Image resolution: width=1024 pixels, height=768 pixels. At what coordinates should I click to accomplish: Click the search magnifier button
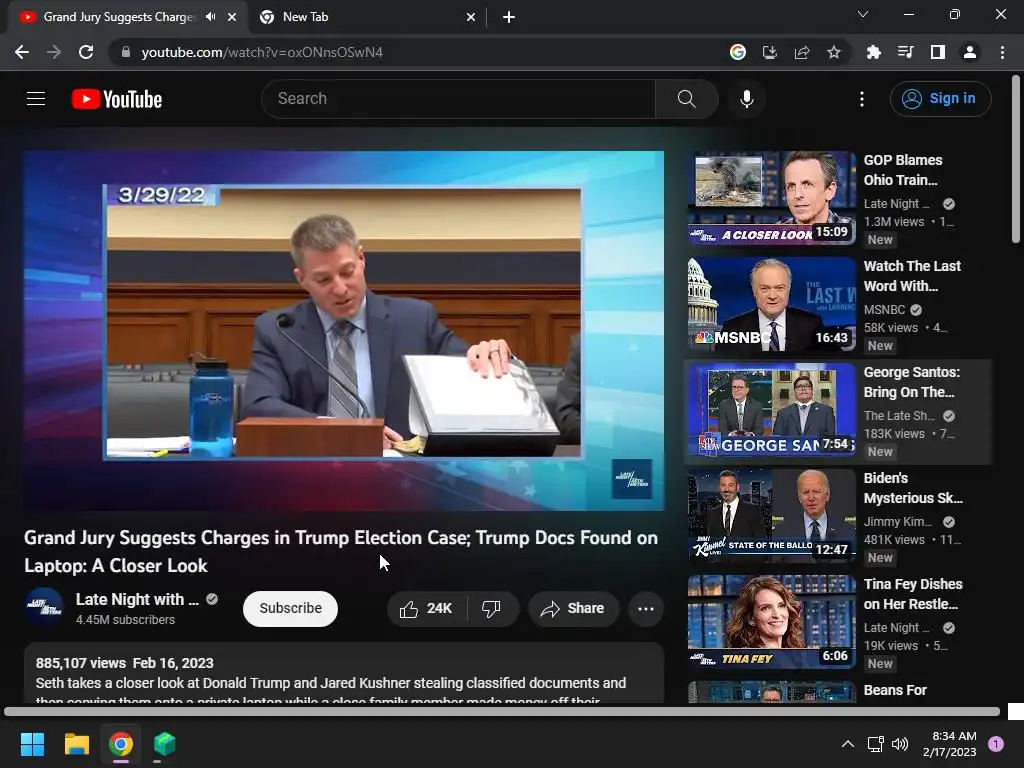[x=686, y=99]
